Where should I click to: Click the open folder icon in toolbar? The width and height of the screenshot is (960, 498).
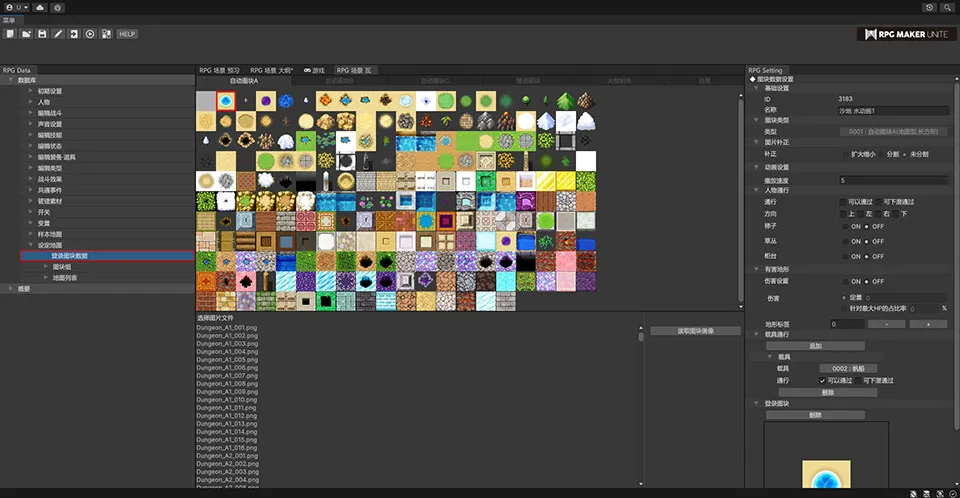[26, 34]
